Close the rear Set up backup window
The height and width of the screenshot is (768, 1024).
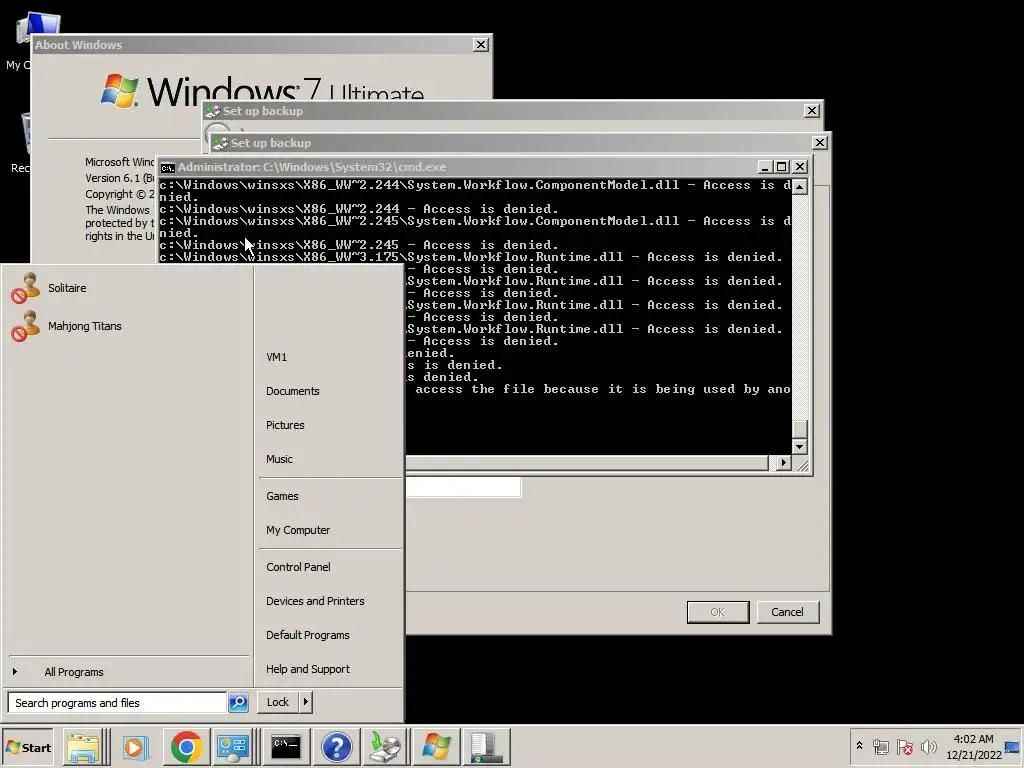pos(812,111)
